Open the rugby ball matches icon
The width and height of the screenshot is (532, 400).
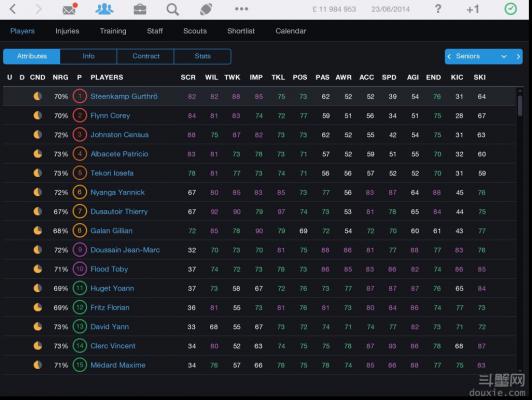click(x=206, y=9)
